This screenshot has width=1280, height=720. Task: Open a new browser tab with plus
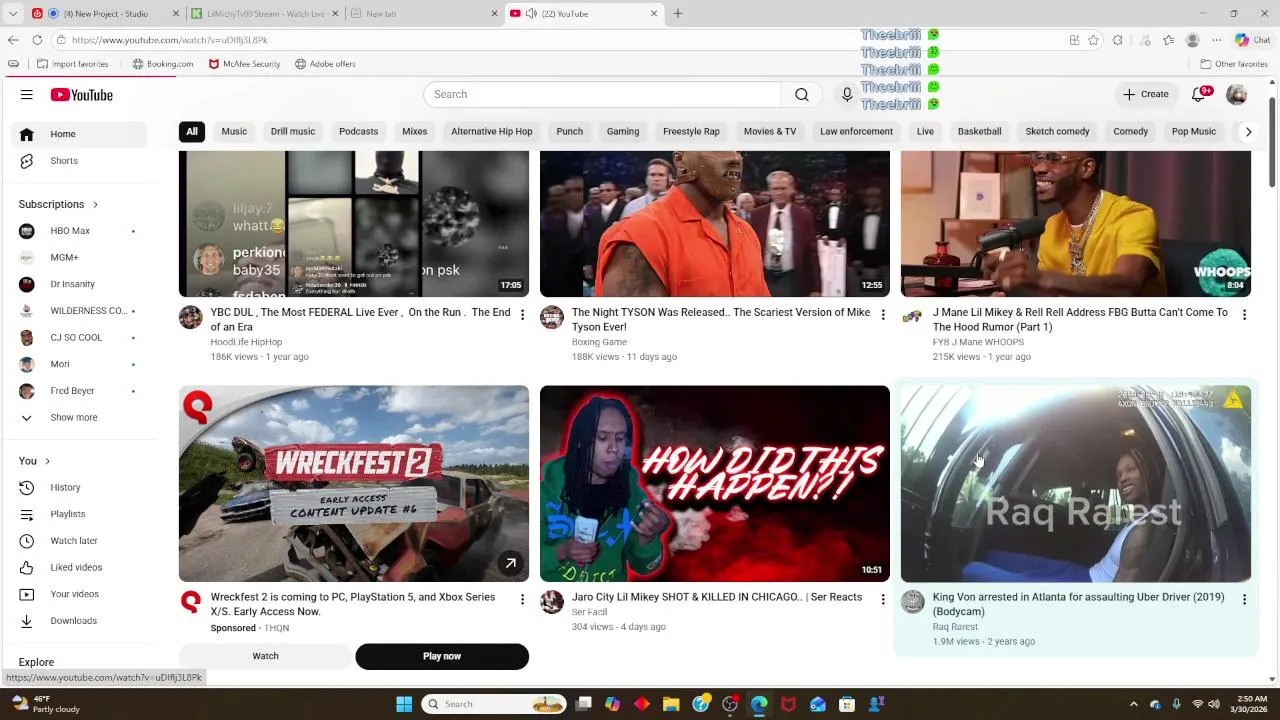678,14
